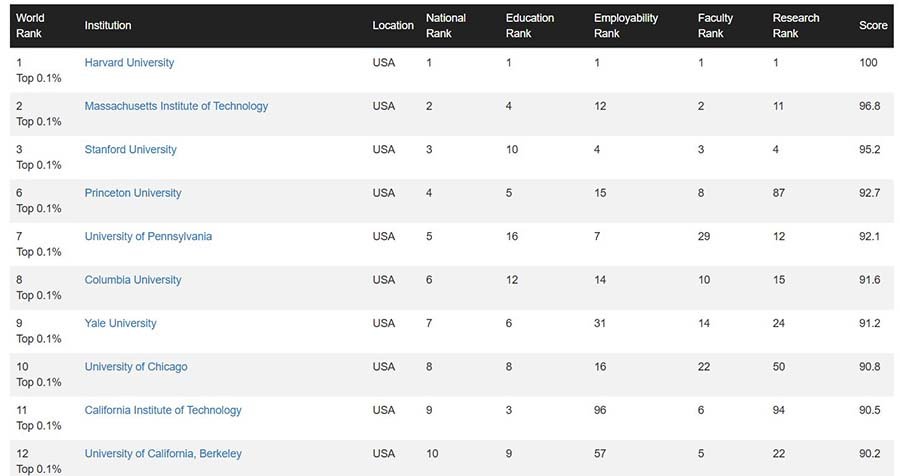Click the World Rank column header

click(30, 26)
